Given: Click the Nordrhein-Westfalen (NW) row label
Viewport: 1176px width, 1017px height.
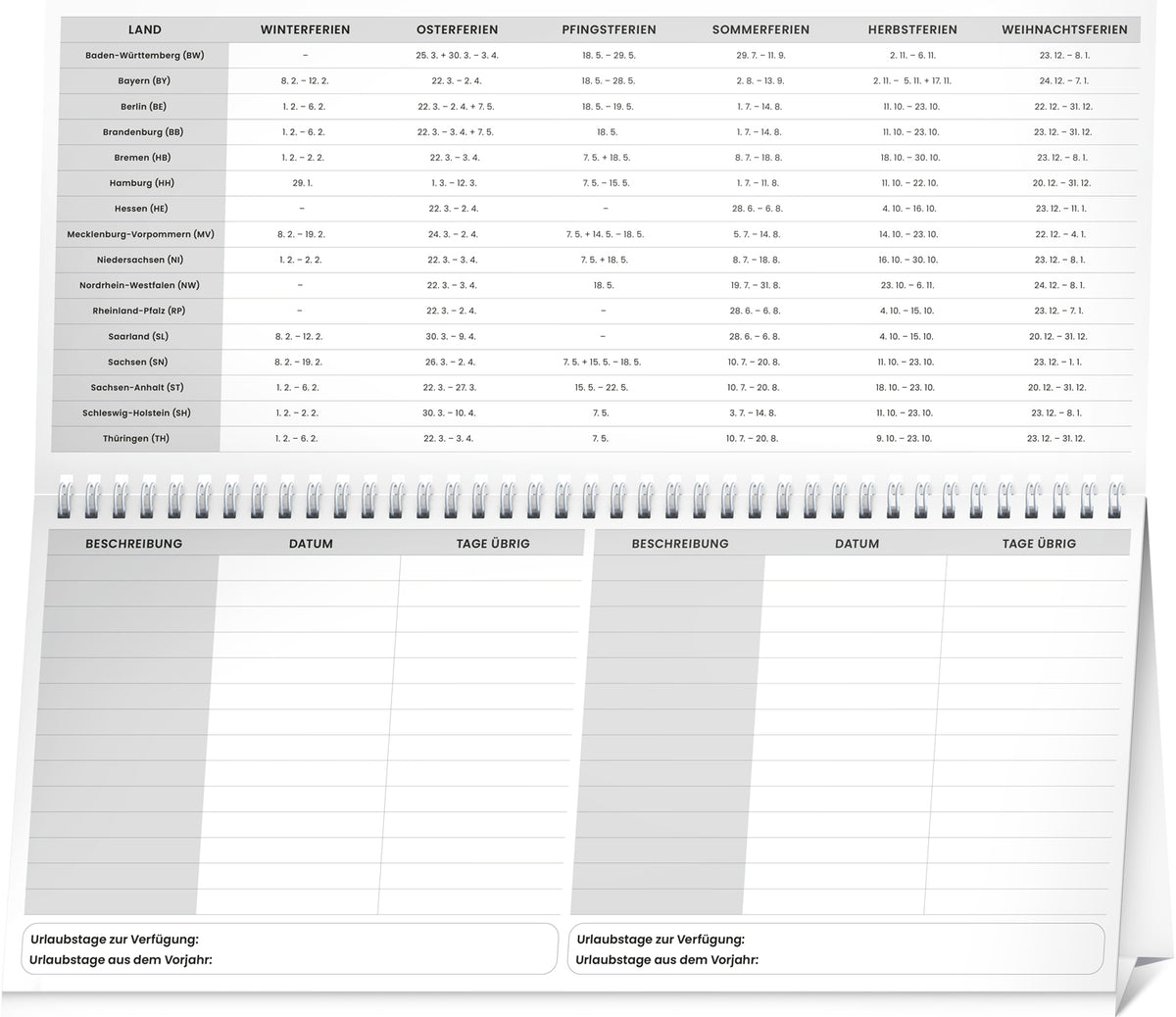Looking at the screenshot, I should tap(139, 285).
